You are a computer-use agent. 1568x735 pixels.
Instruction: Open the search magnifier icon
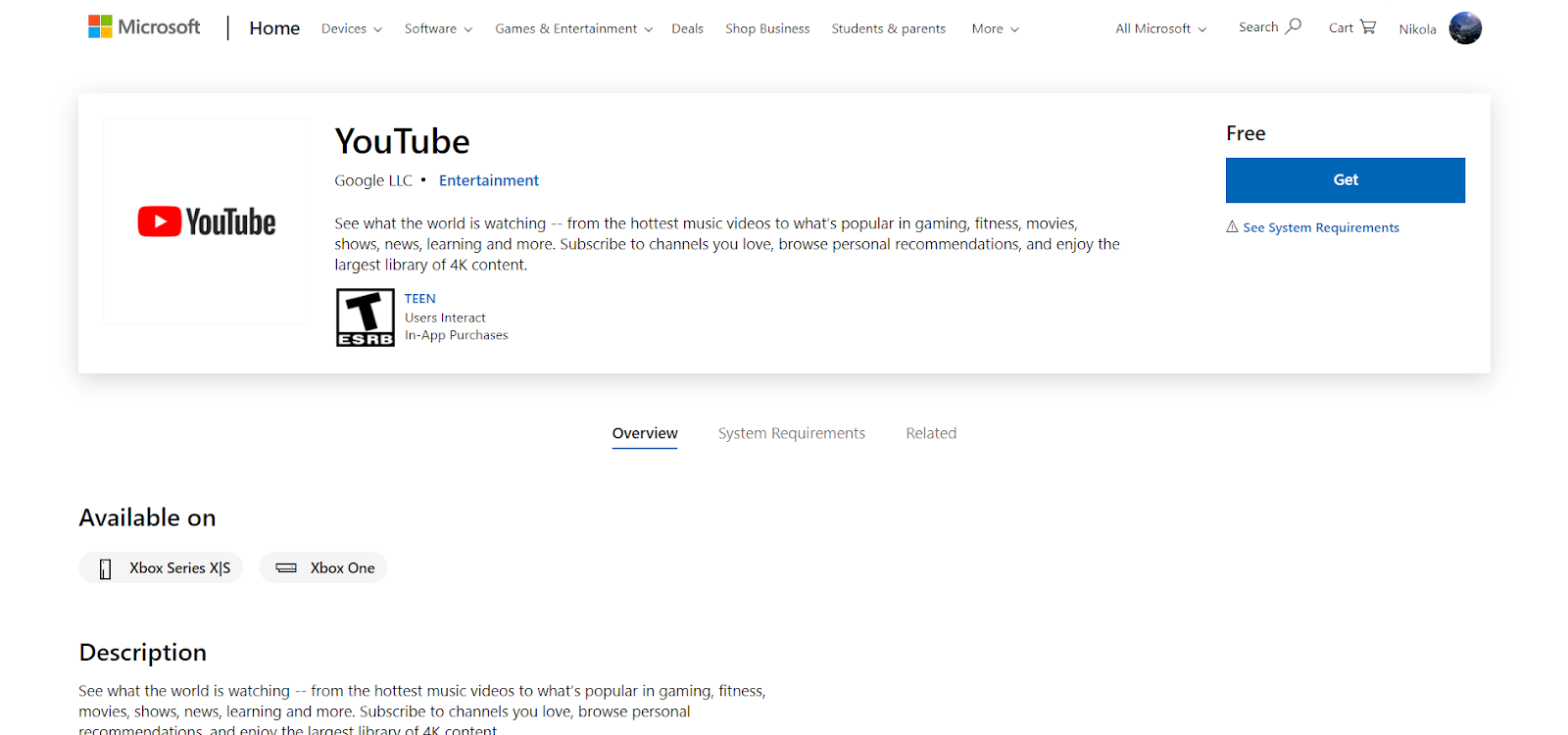pyautogui.click(x=1294, y=26)
